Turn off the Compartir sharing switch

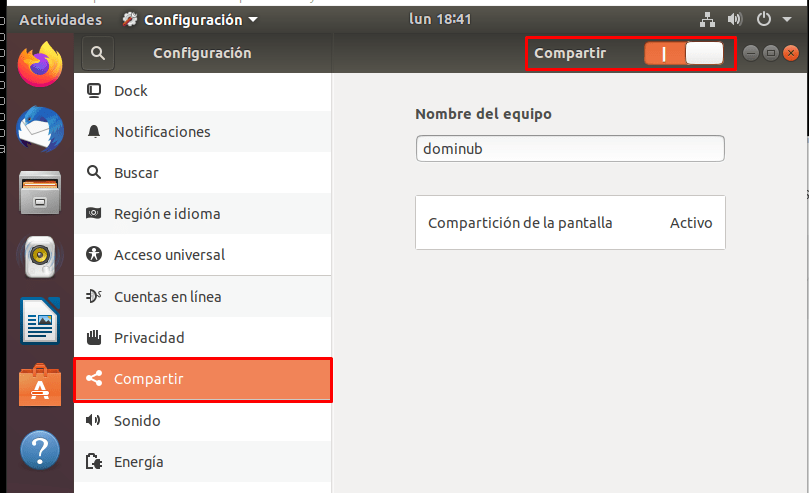[684, 53]
